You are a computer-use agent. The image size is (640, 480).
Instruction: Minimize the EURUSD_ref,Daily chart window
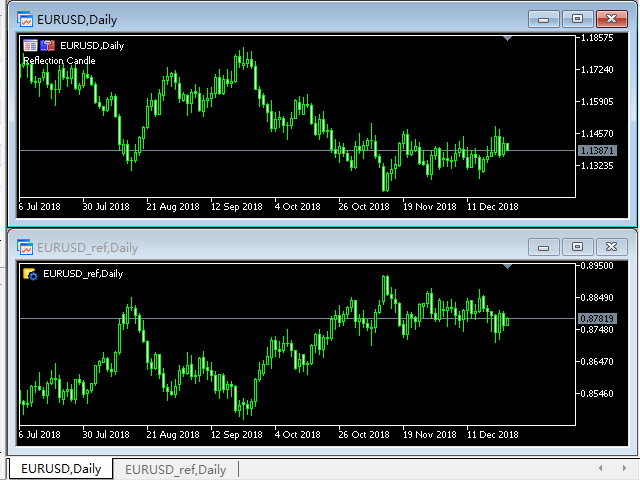point(544,246)
